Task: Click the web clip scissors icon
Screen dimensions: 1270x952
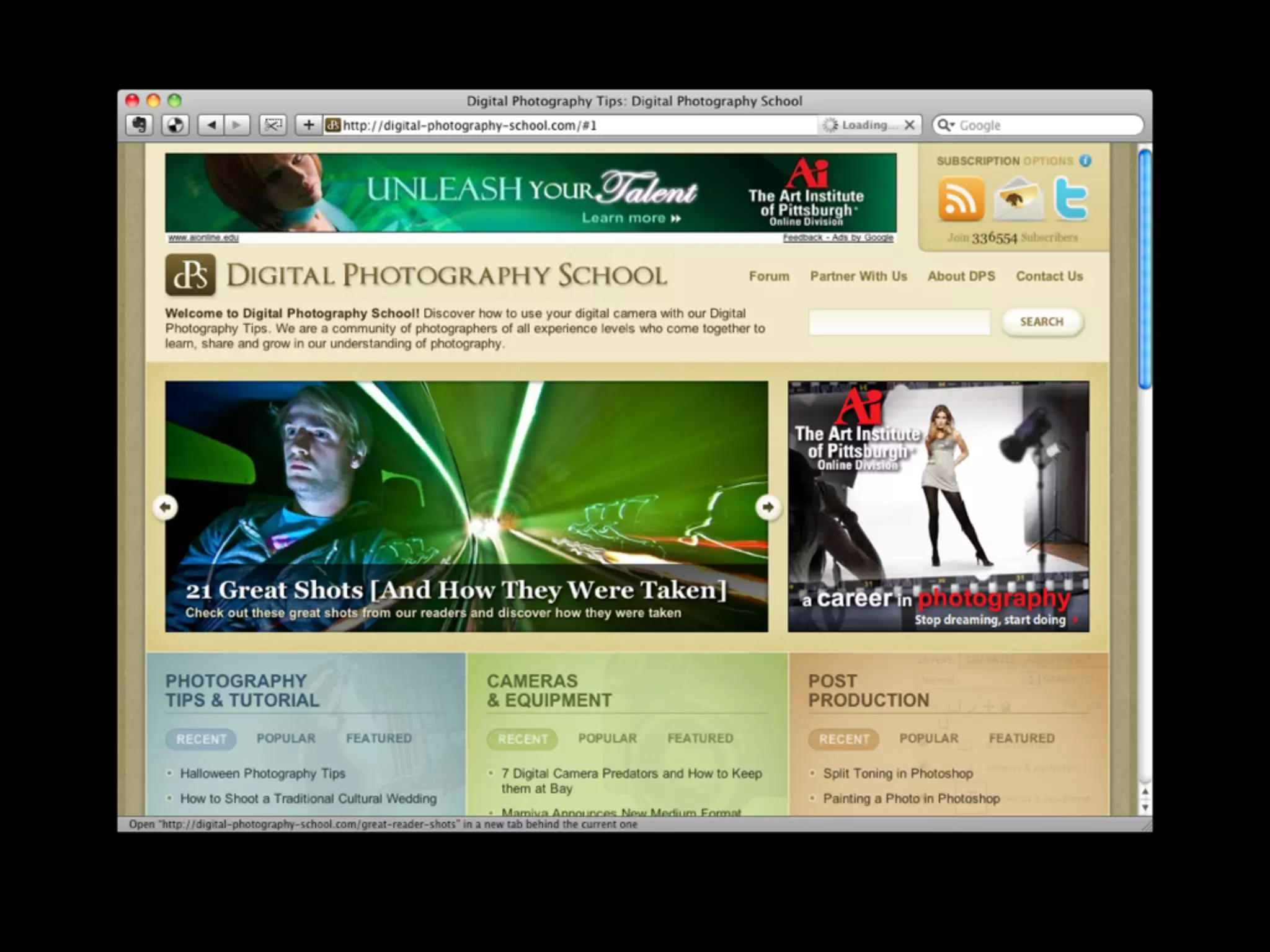Action: coord(273,125)
